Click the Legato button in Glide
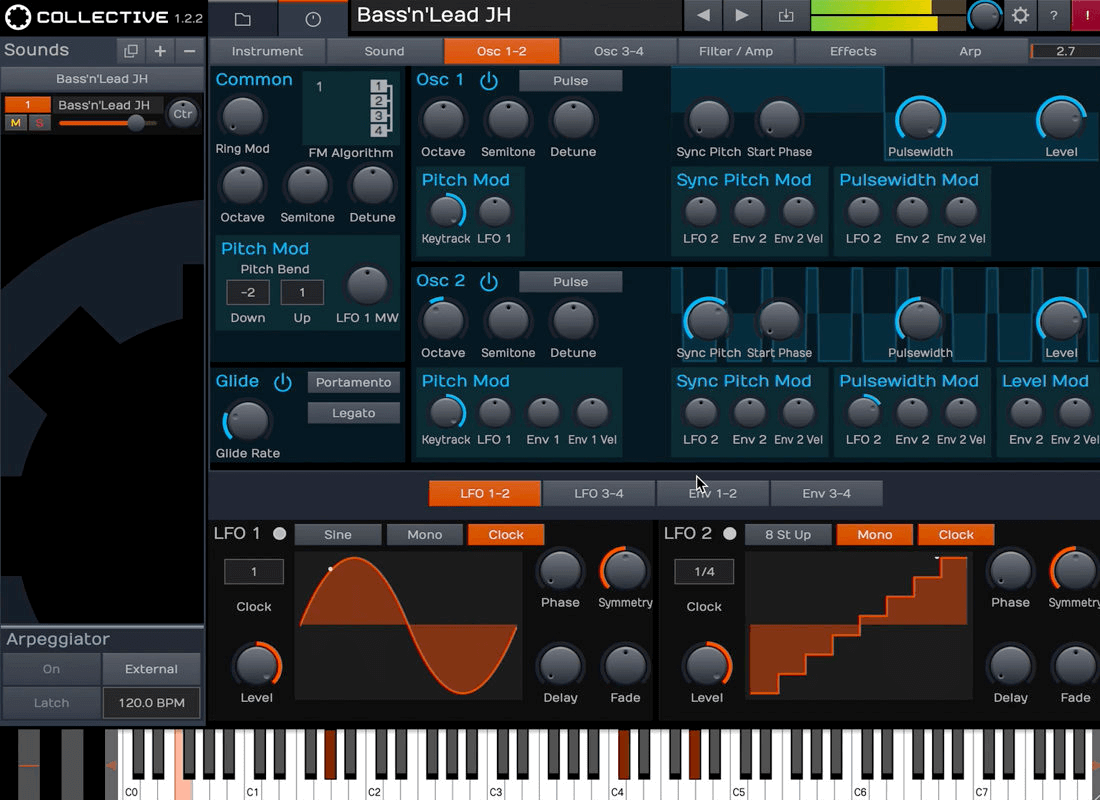This screenshot has height=800, width=1100. 353,413
